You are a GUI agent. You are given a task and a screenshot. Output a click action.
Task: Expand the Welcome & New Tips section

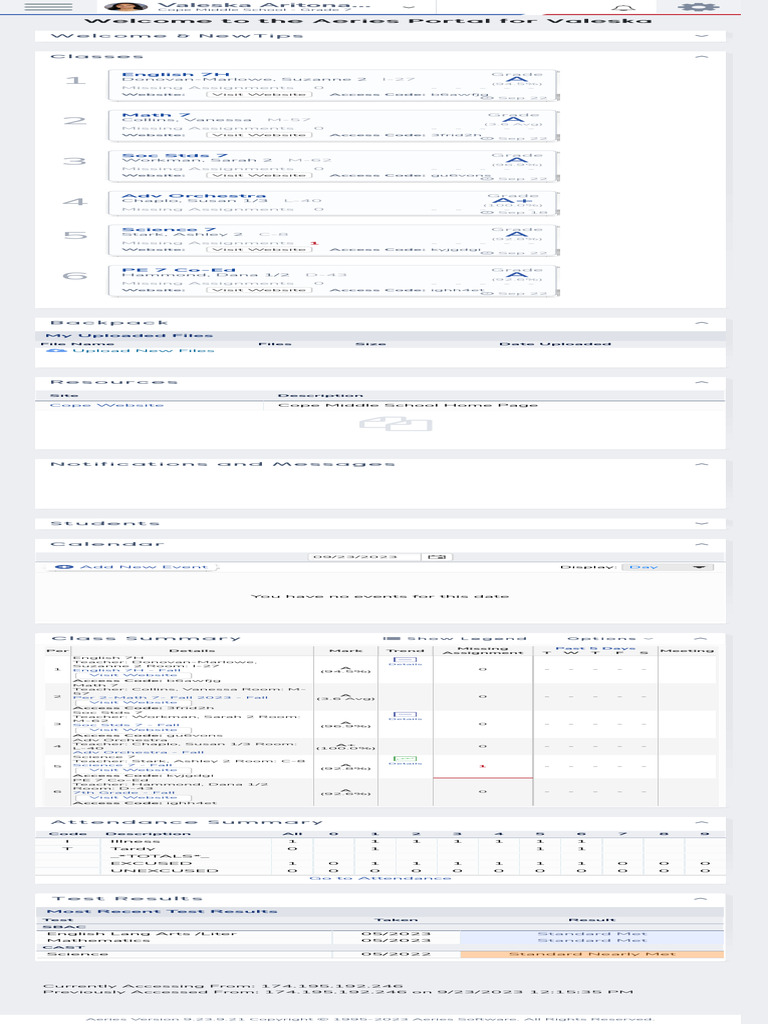point(702,35)
